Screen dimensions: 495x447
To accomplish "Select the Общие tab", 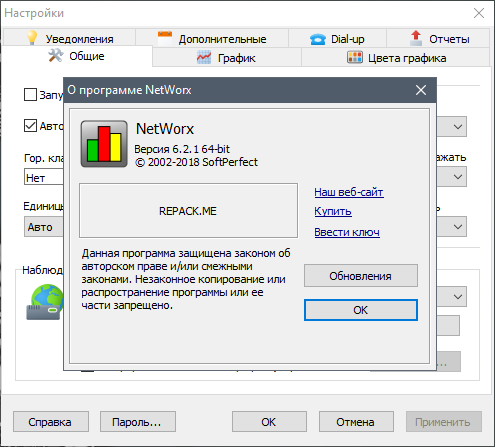I will pyautogui.click(x=76, y=56).
